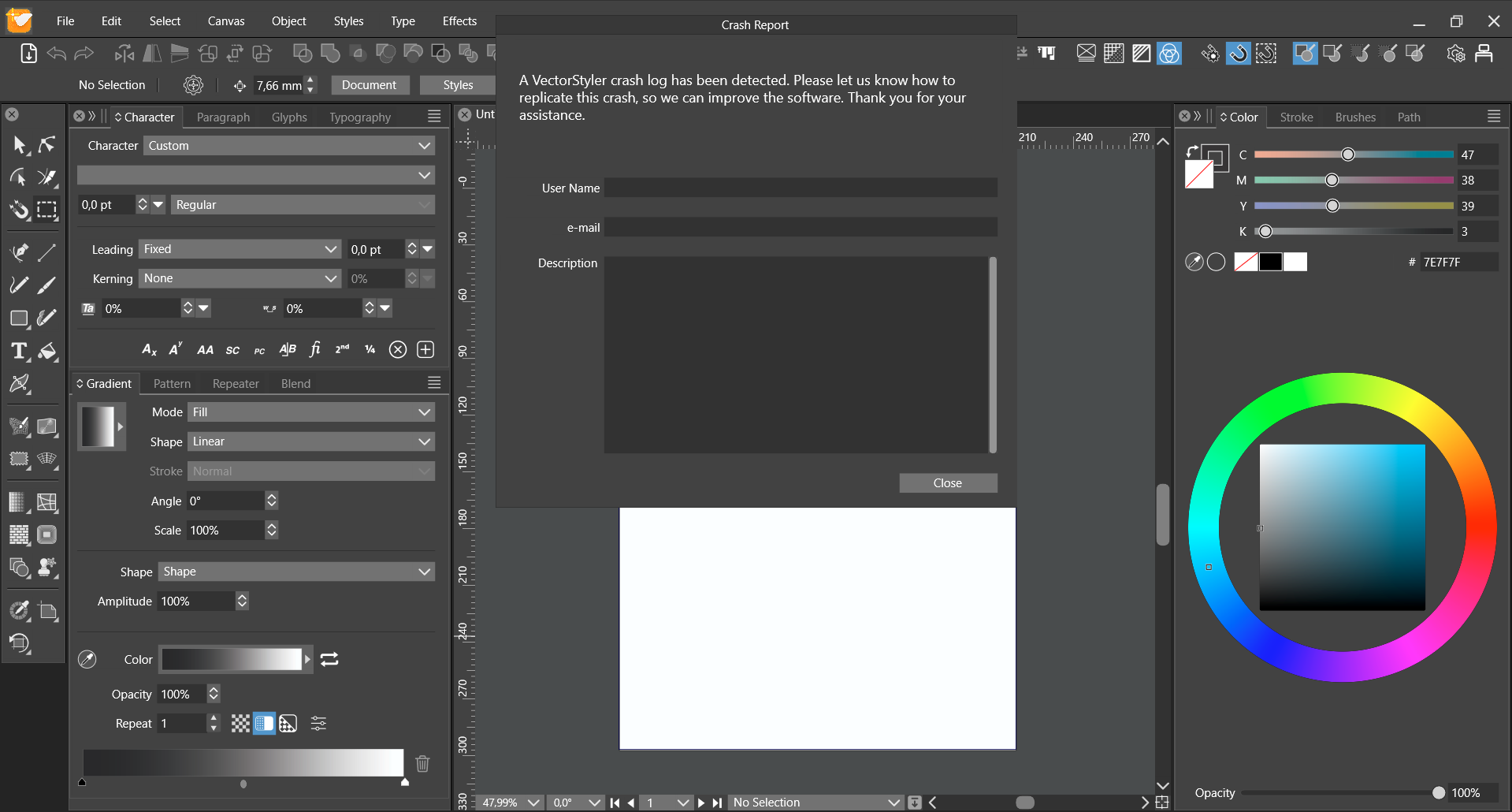Open the Effects menu
The image size is (1512, 812).
click(x=459, y=21)
